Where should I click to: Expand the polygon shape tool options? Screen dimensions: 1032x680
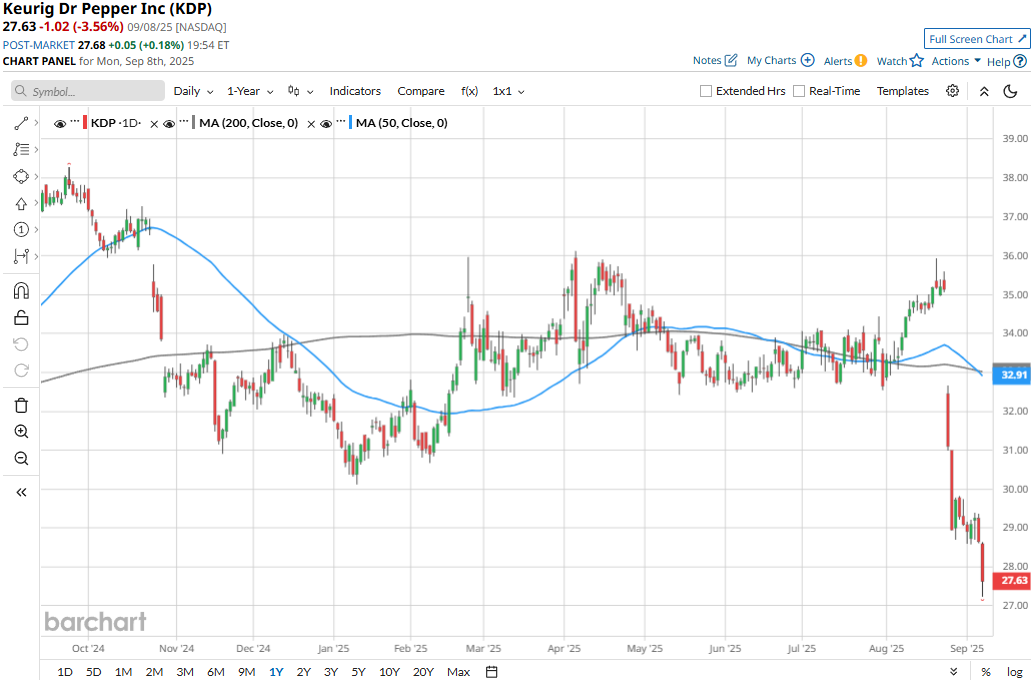click(x=36, y=176)
